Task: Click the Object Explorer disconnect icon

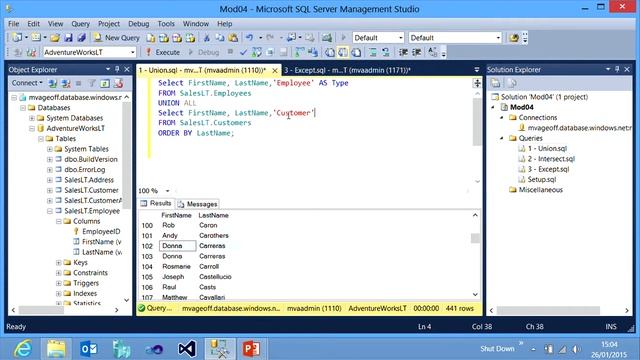Action: [x=66, y=83]
